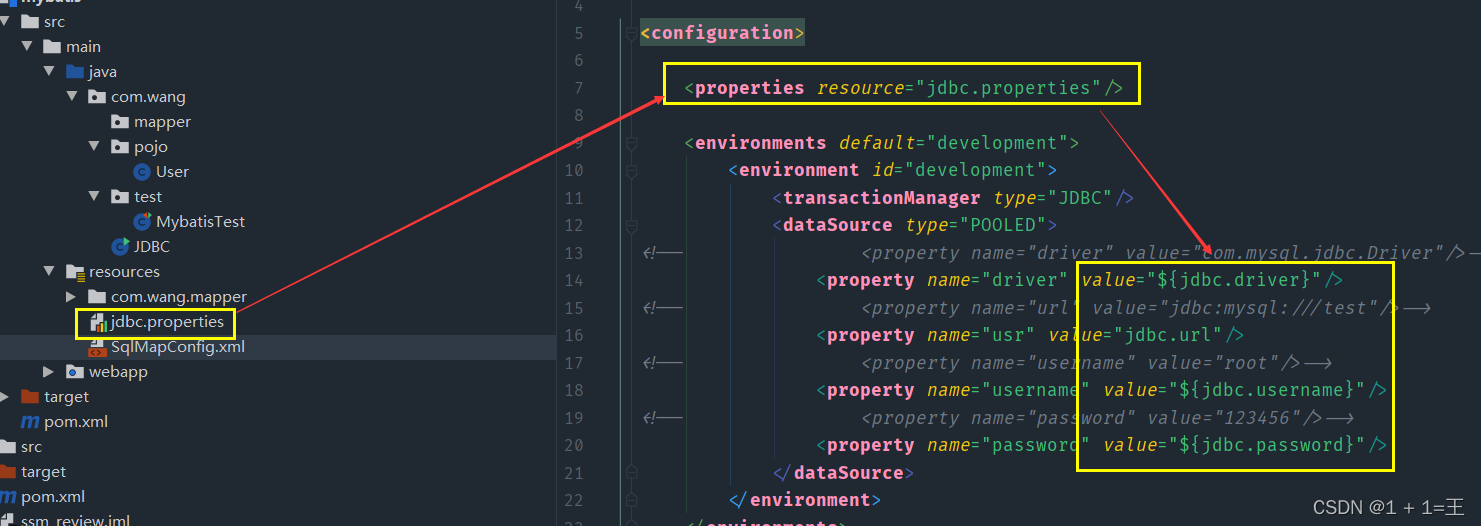Collapse the pojo package arrow
This screenshot has height=526, width=1481.
point(94,147)
